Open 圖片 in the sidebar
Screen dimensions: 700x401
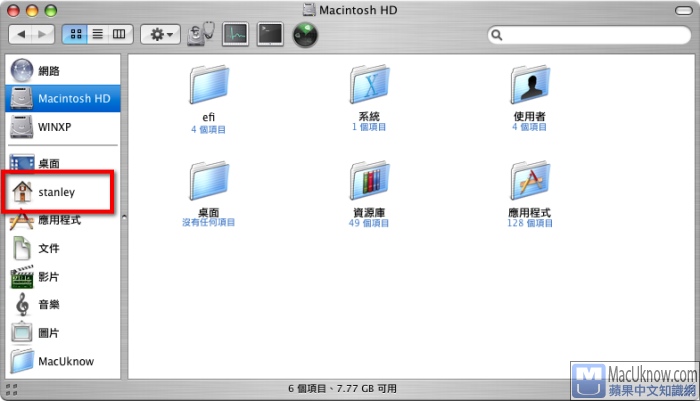(63, 333)
